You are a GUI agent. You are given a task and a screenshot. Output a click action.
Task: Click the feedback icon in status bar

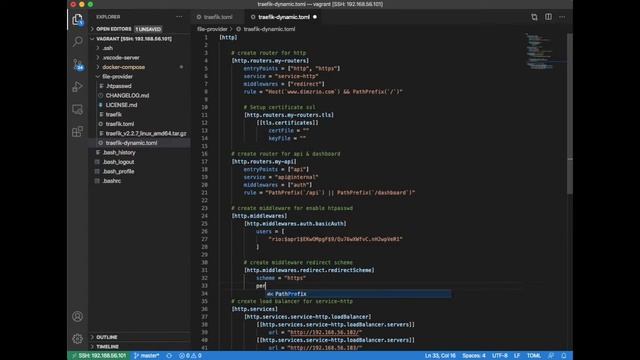551,356
